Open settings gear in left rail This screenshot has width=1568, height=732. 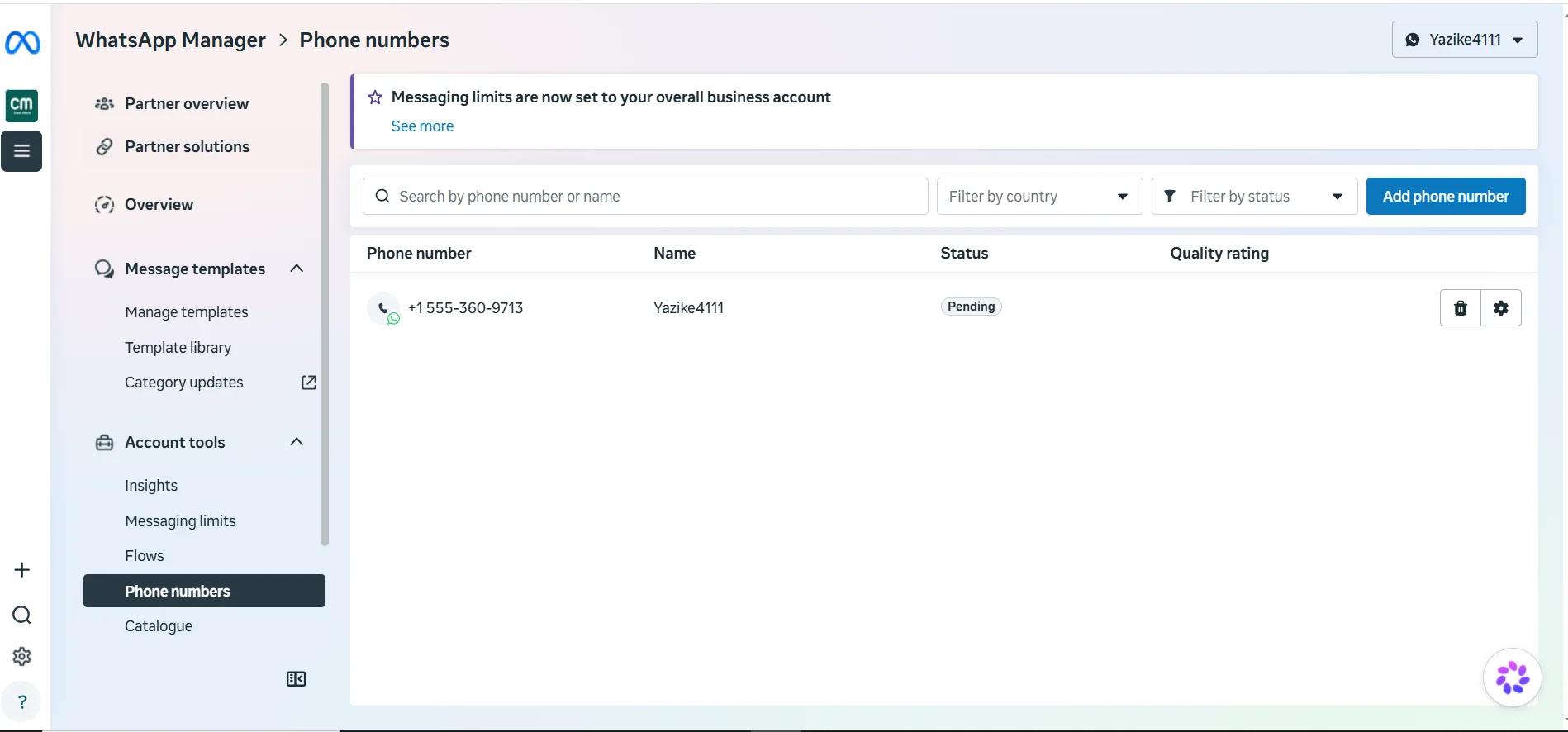22,656
